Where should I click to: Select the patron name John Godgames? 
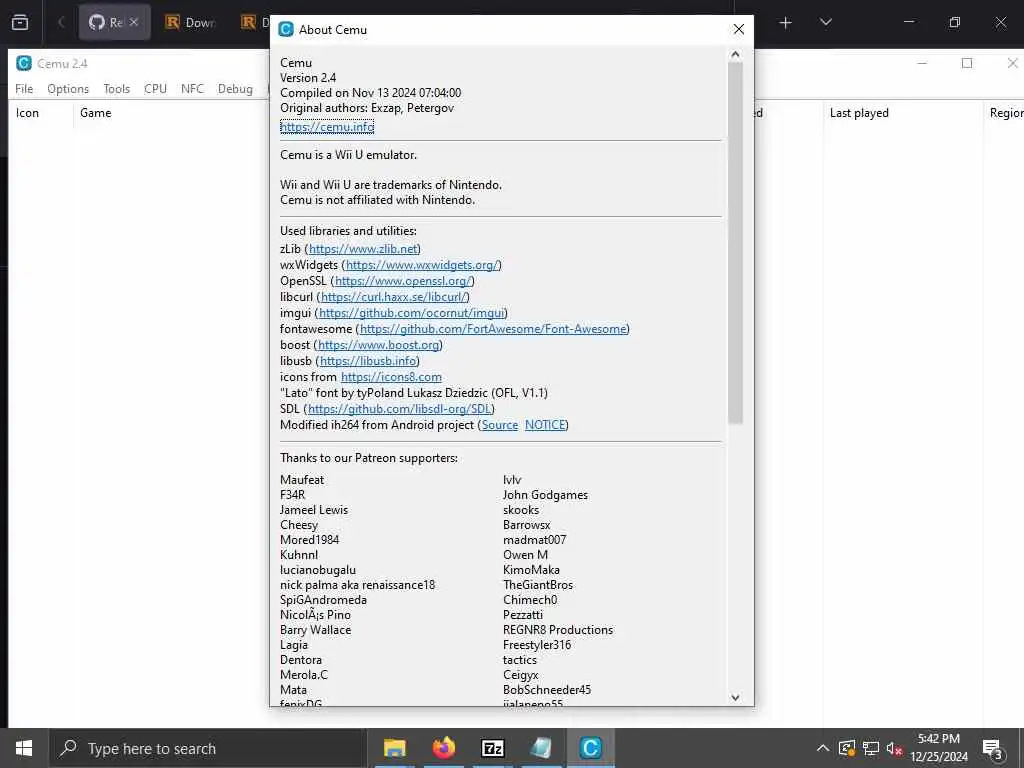[545, 495]
